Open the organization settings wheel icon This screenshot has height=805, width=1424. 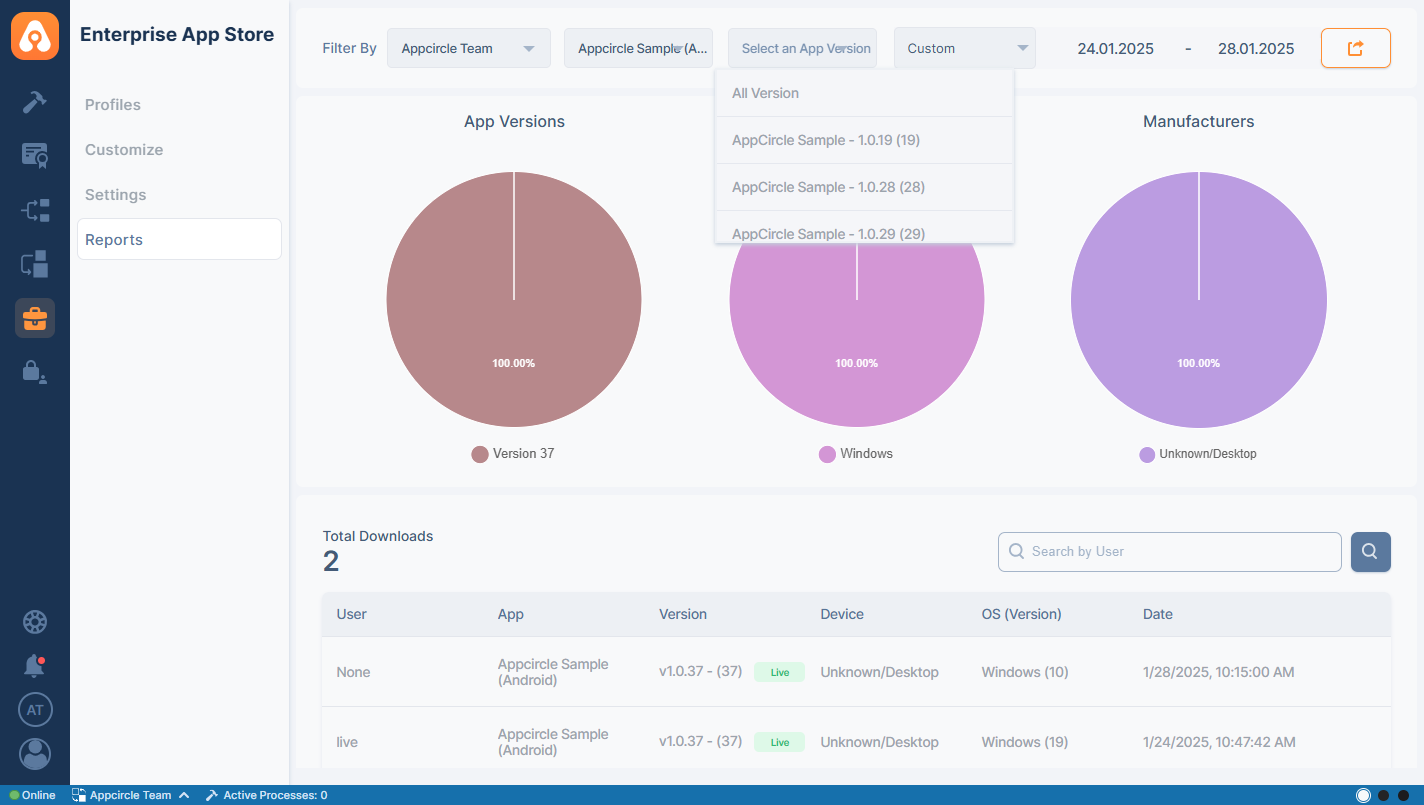click(x=35, y=621)
